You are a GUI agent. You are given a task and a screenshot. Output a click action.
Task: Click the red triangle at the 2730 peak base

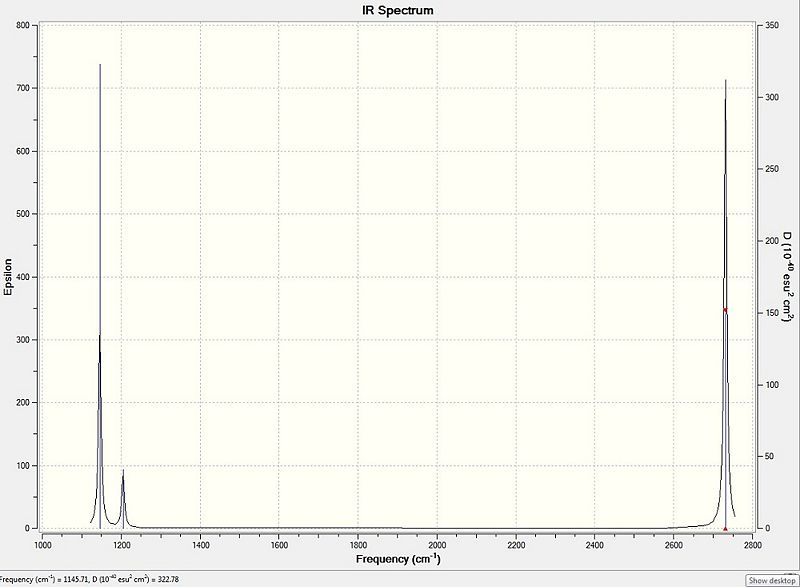[x=725, y=529]
